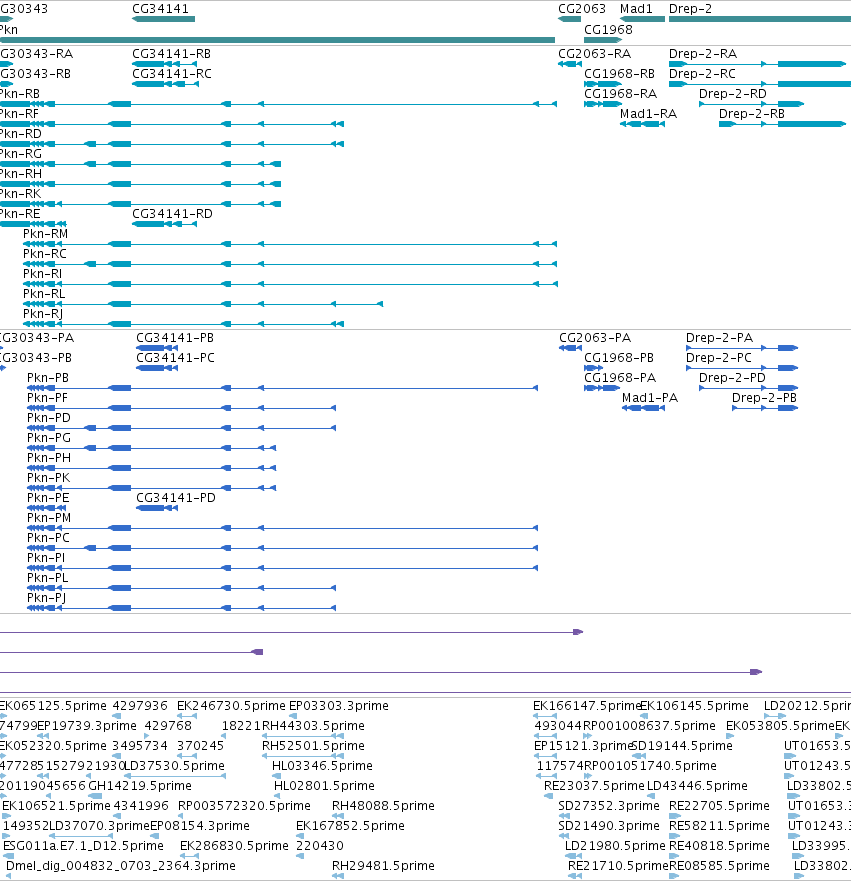Select the Mad1-RA transcript

click(648, 114)
